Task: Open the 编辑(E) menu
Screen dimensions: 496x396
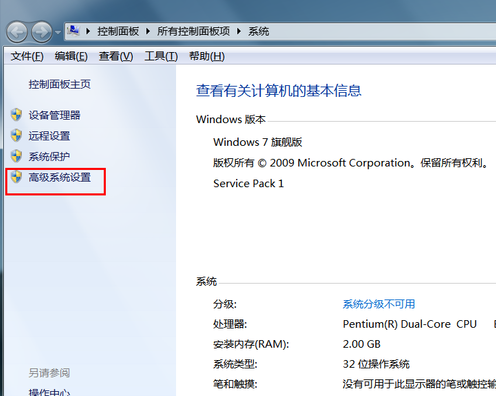Action: (x=71, y=56)
